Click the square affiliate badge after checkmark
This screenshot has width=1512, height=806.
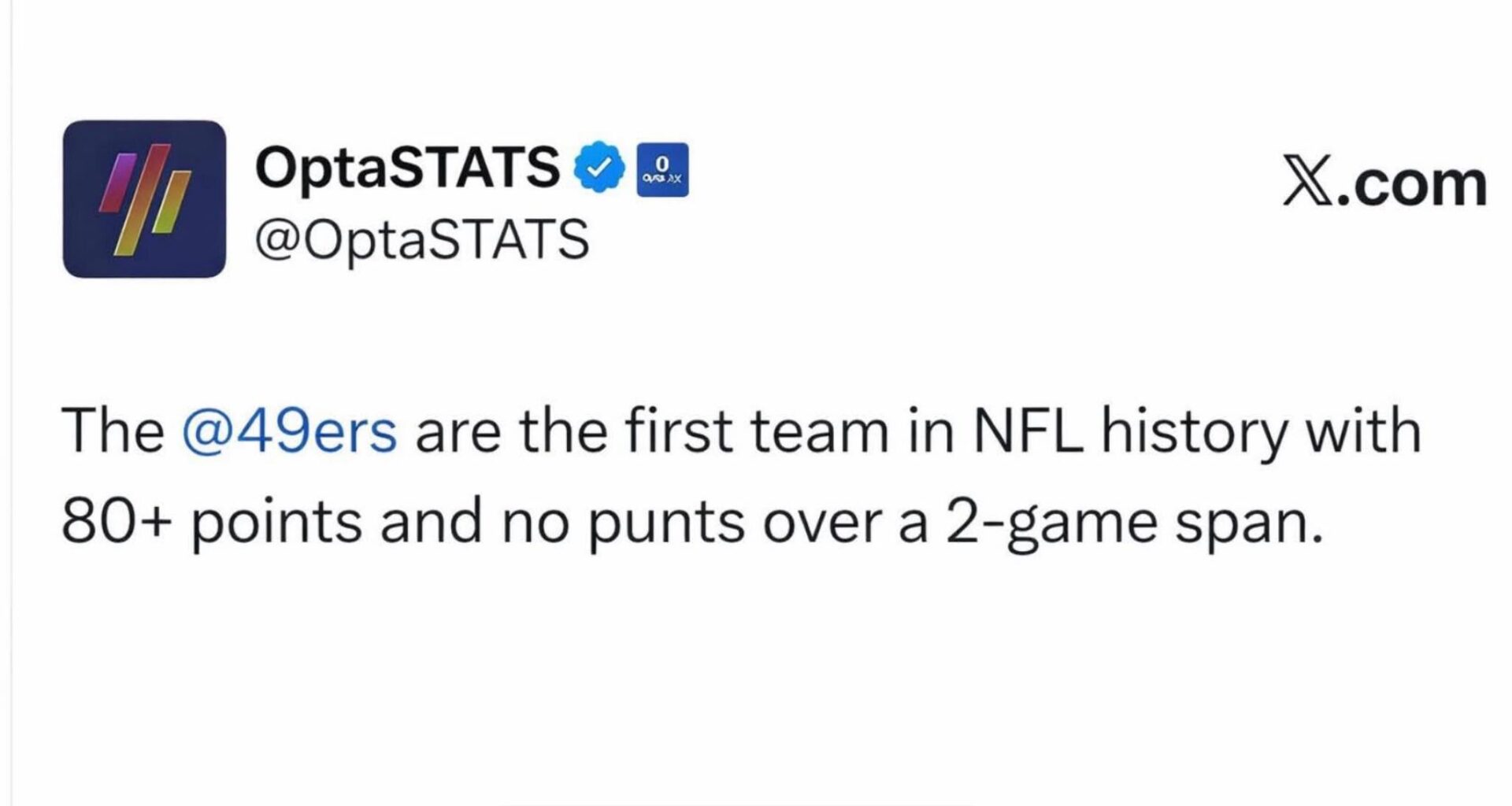(661, 169)
